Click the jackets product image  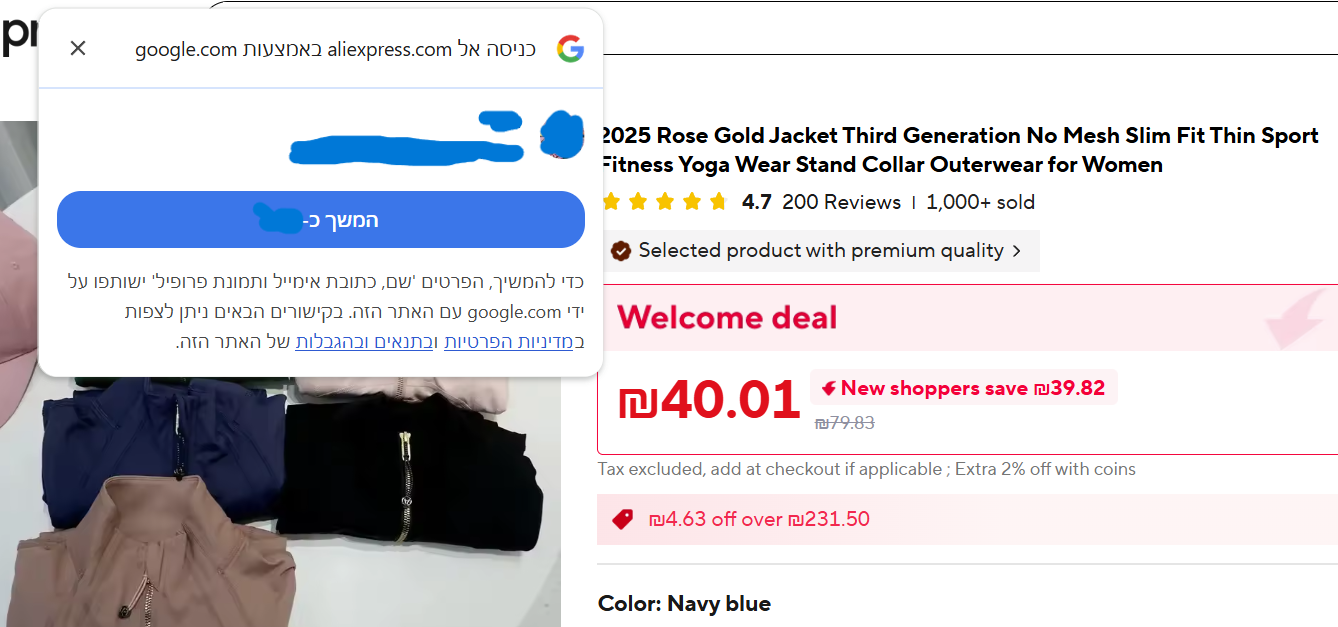pyautogui.click(x=280, y=500)
